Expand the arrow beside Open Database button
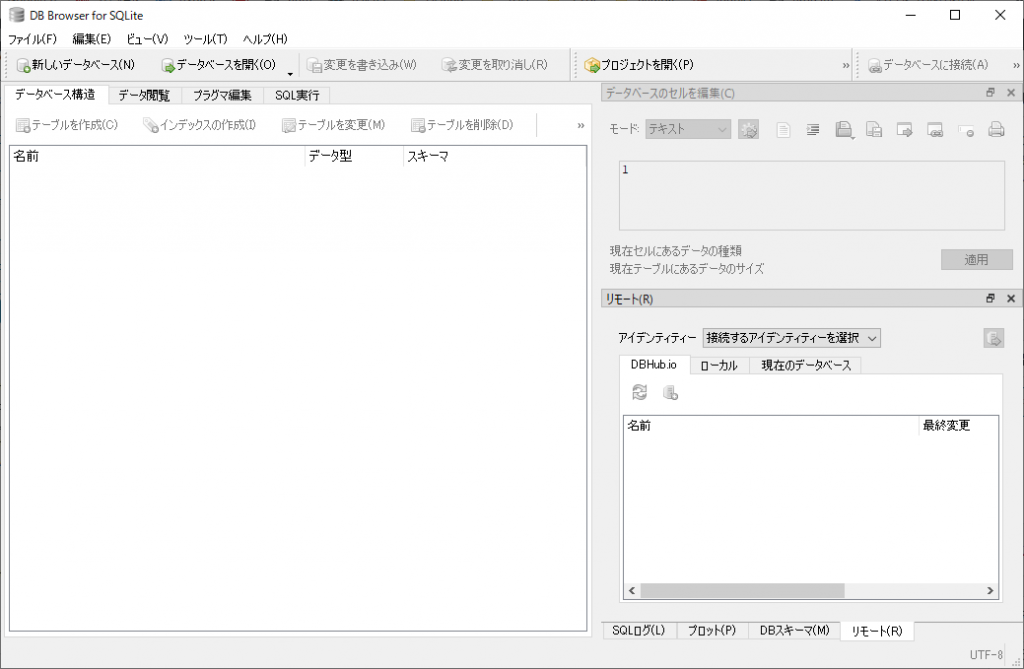 pyautogui.click(x=290, y=72)
